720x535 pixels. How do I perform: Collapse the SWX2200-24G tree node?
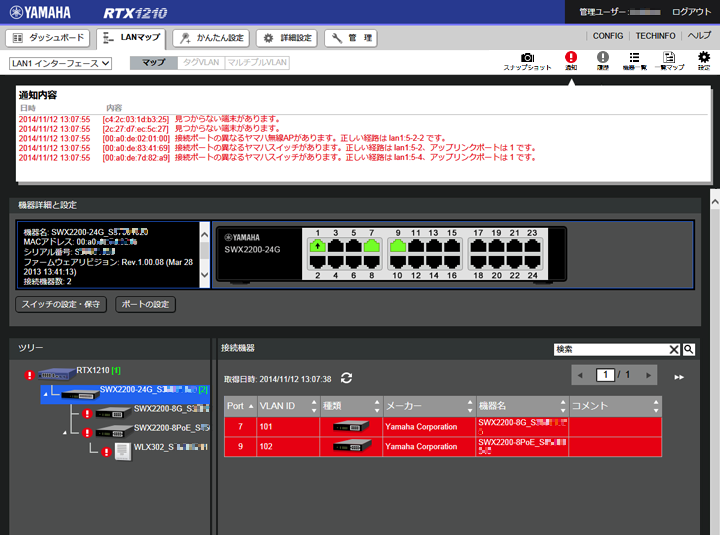46,395
